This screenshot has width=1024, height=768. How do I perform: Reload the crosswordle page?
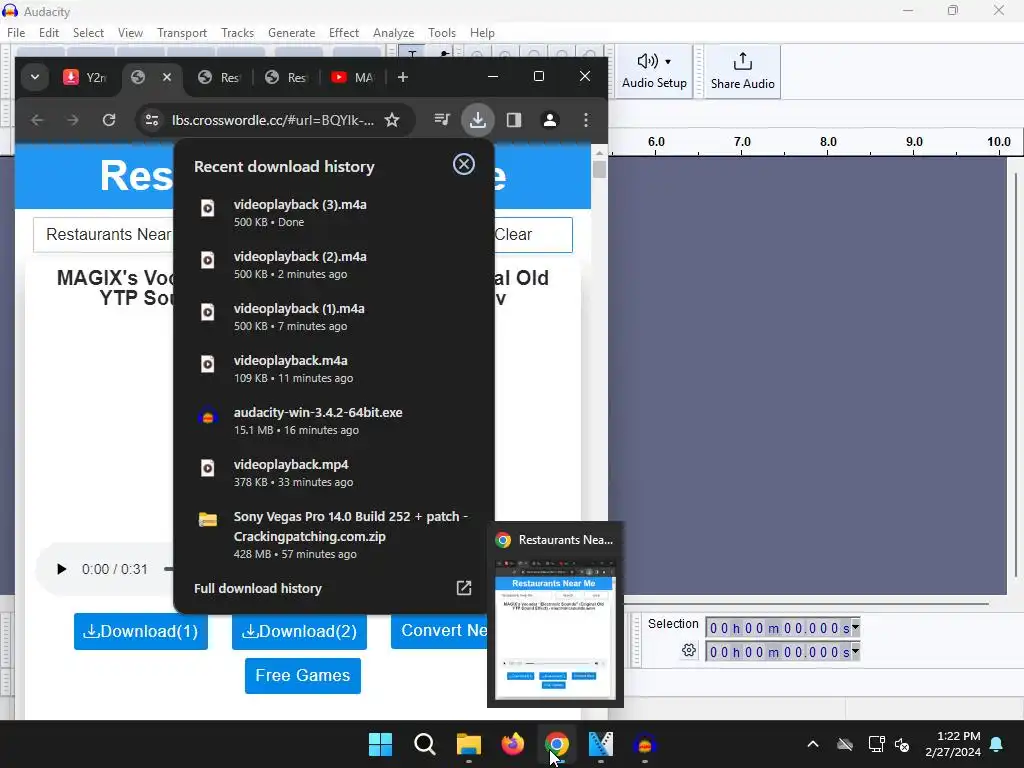pyautogui.click(x=109, y=120)
